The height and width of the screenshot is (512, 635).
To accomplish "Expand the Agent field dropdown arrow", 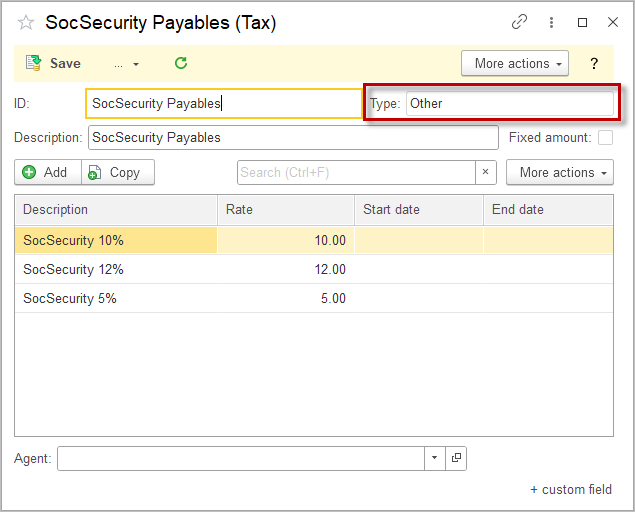I will (434, 458).
